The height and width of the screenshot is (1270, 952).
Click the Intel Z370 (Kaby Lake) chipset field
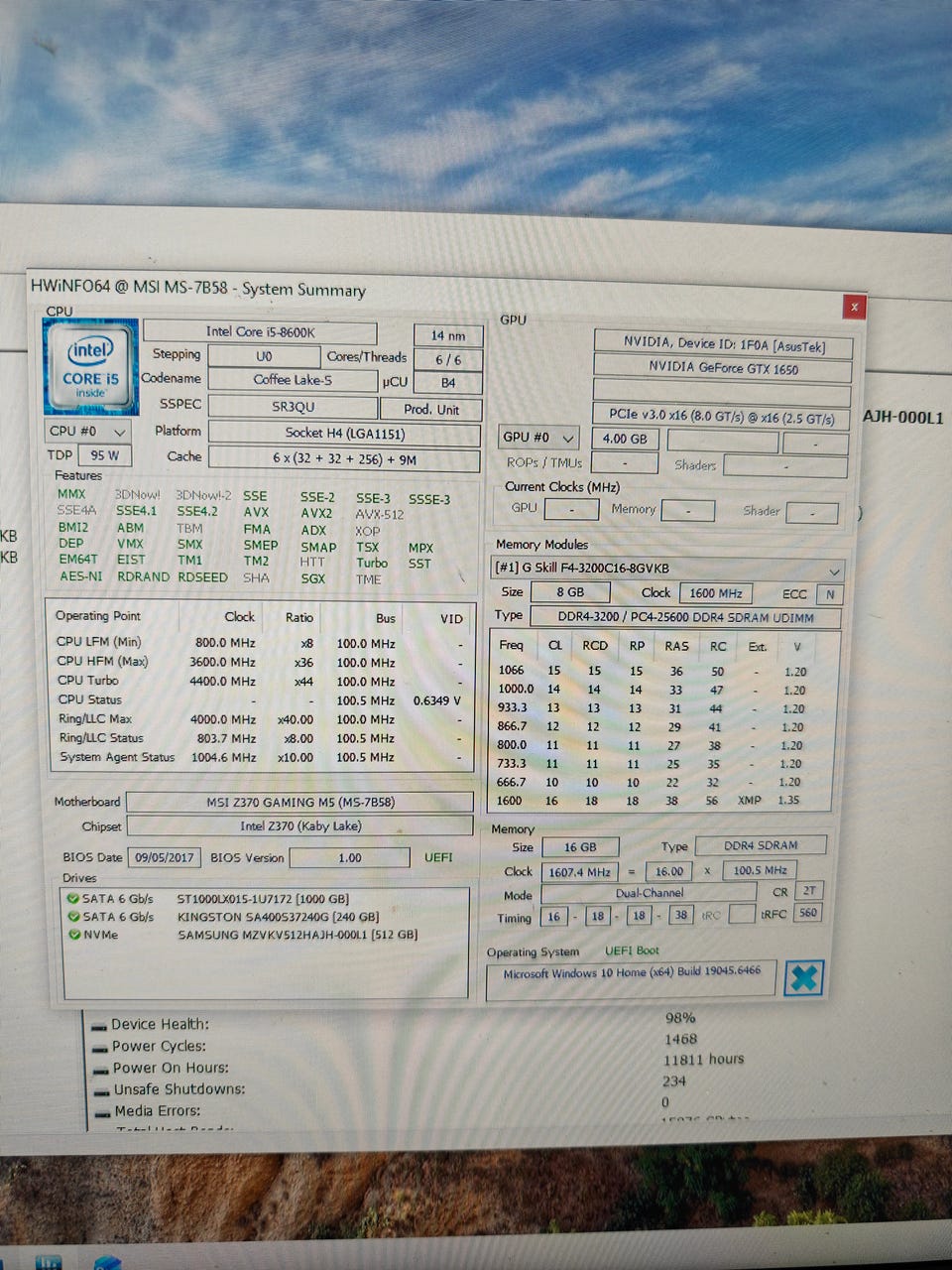click(x=299, y=825)
